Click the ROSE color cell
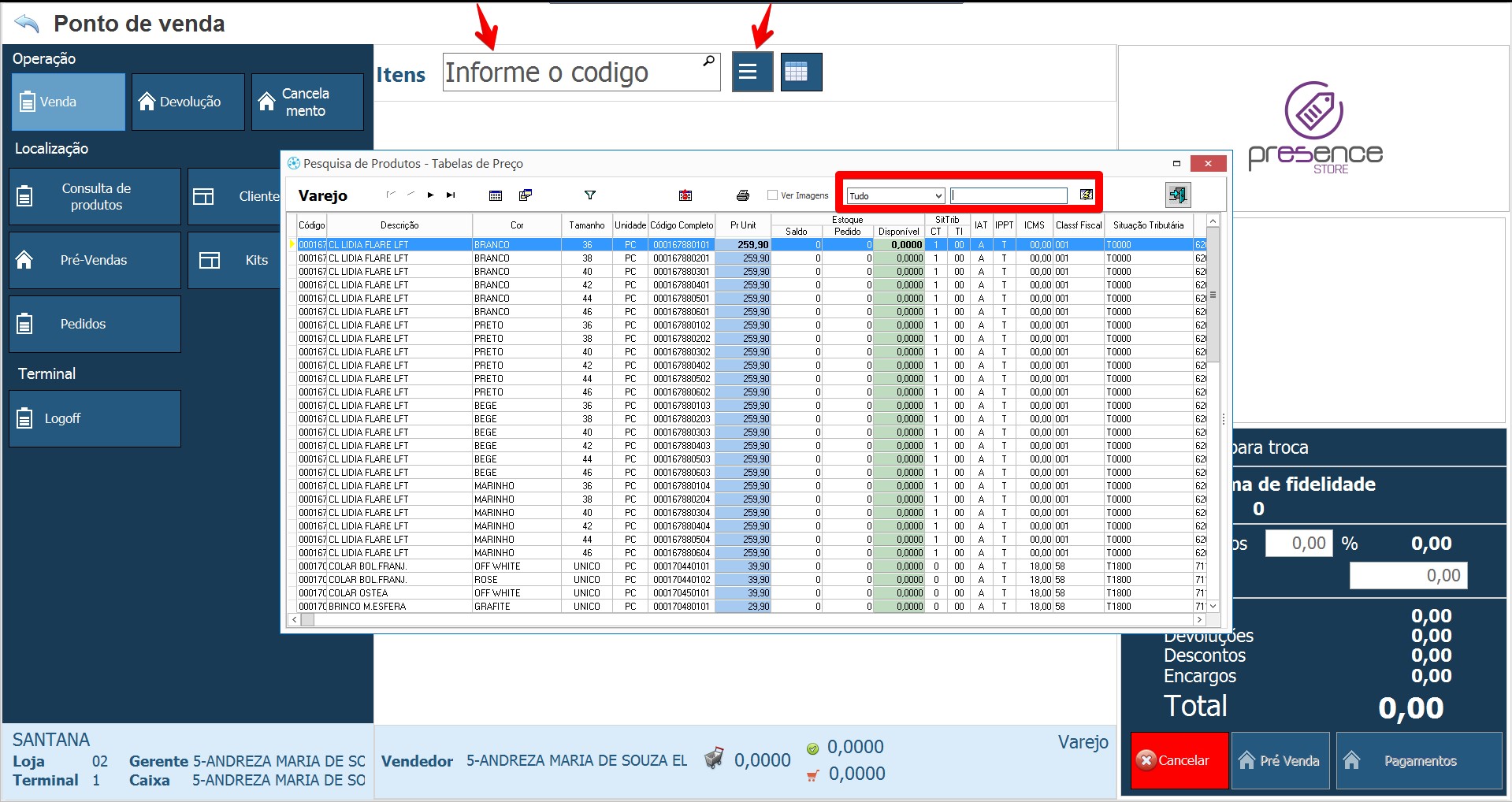The width and height of the screenshot is (1512, 802). pyautogui.click(x=517, y=580)
